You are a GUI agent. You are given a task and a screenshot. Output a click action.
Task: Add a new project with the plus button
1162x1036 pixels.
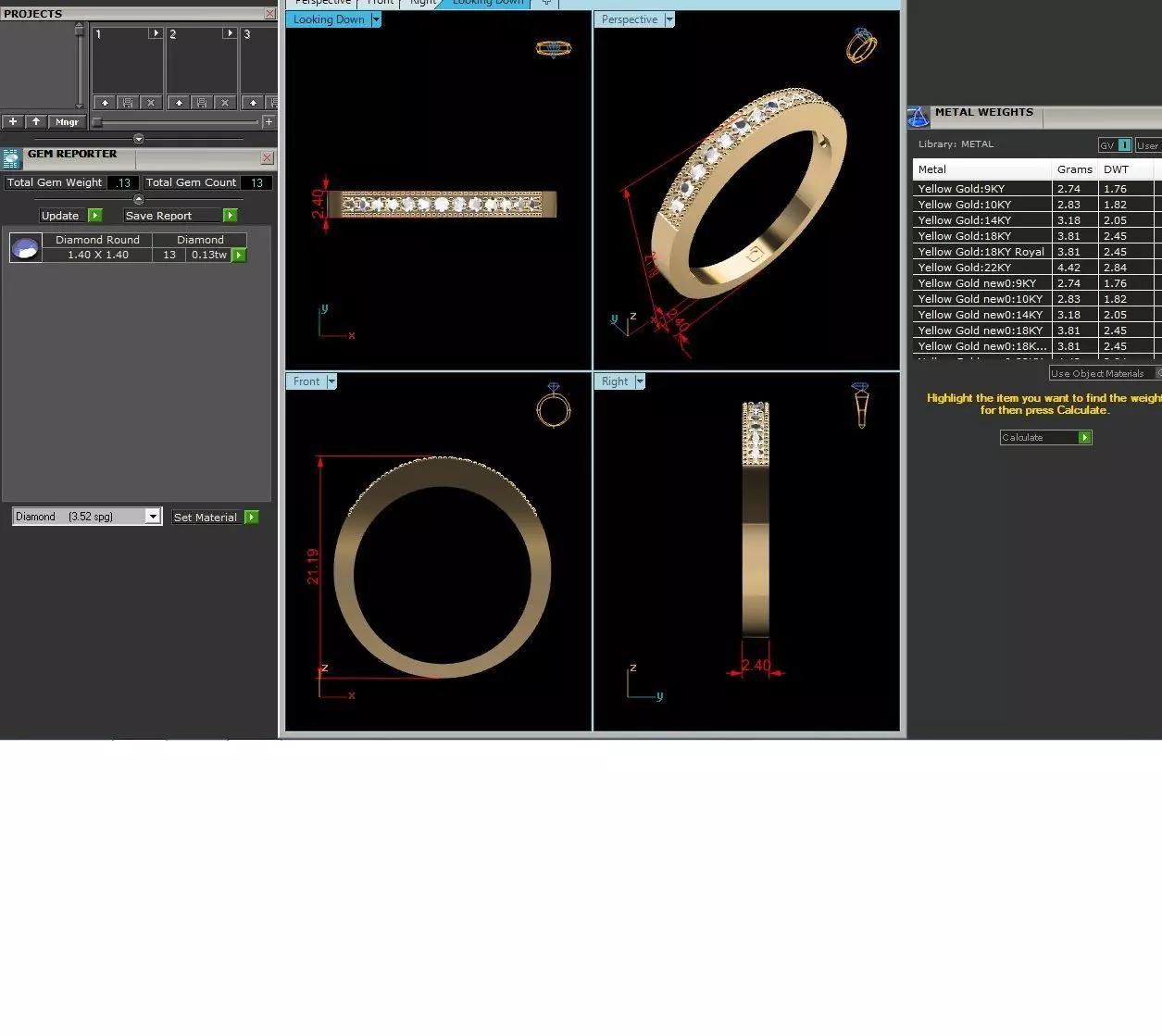point(13,121)
